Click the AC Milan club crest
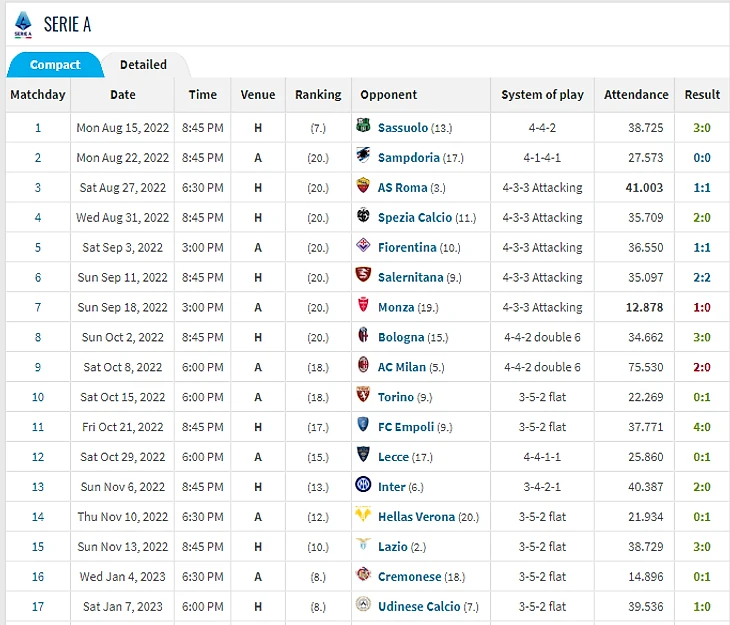 click(x=363, y=367)
